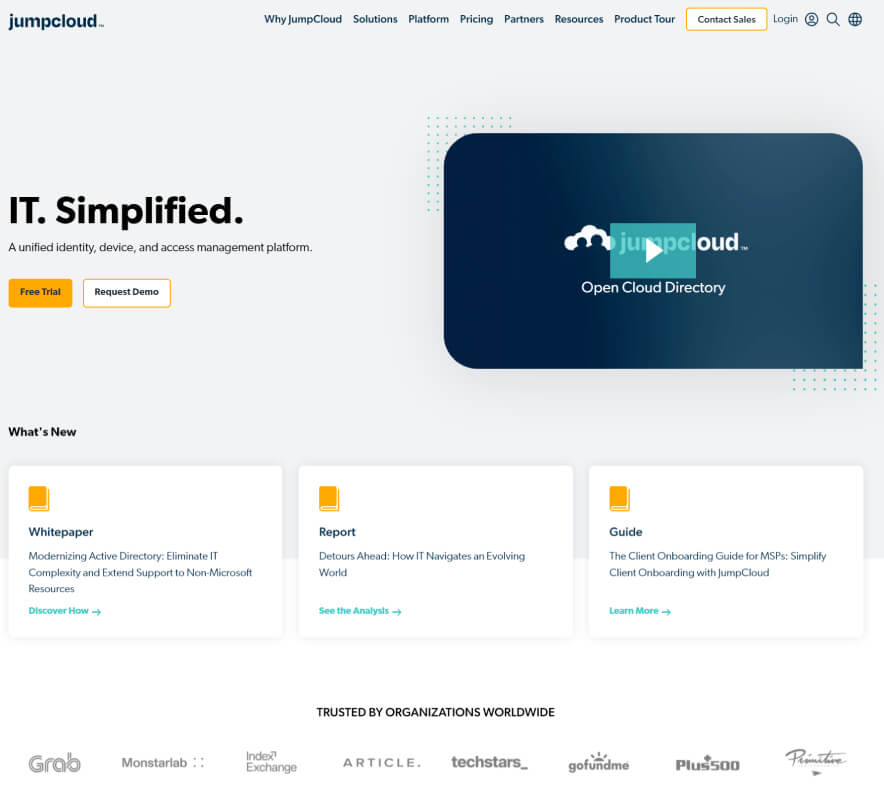Open the Solutions menu
The height and width of the screenshot is (800, 884).
tap(375, 19)
